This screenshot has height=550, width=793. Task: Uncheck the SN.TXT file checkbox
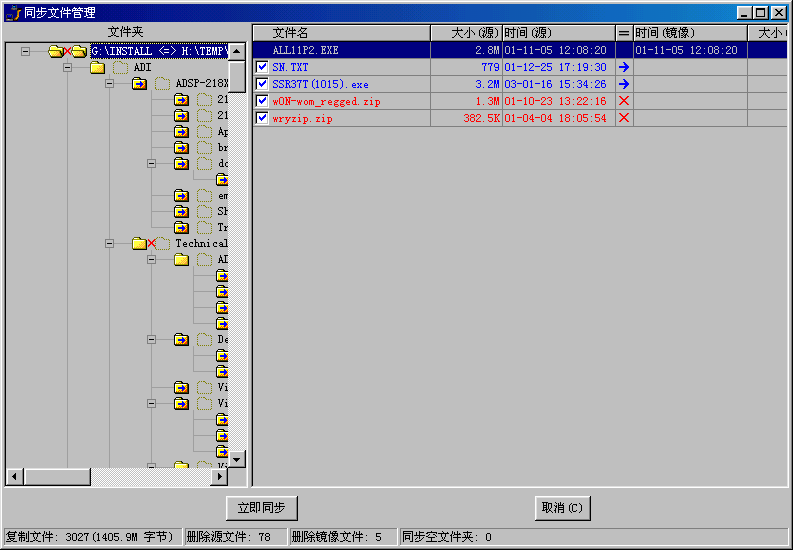pos(262,67)
